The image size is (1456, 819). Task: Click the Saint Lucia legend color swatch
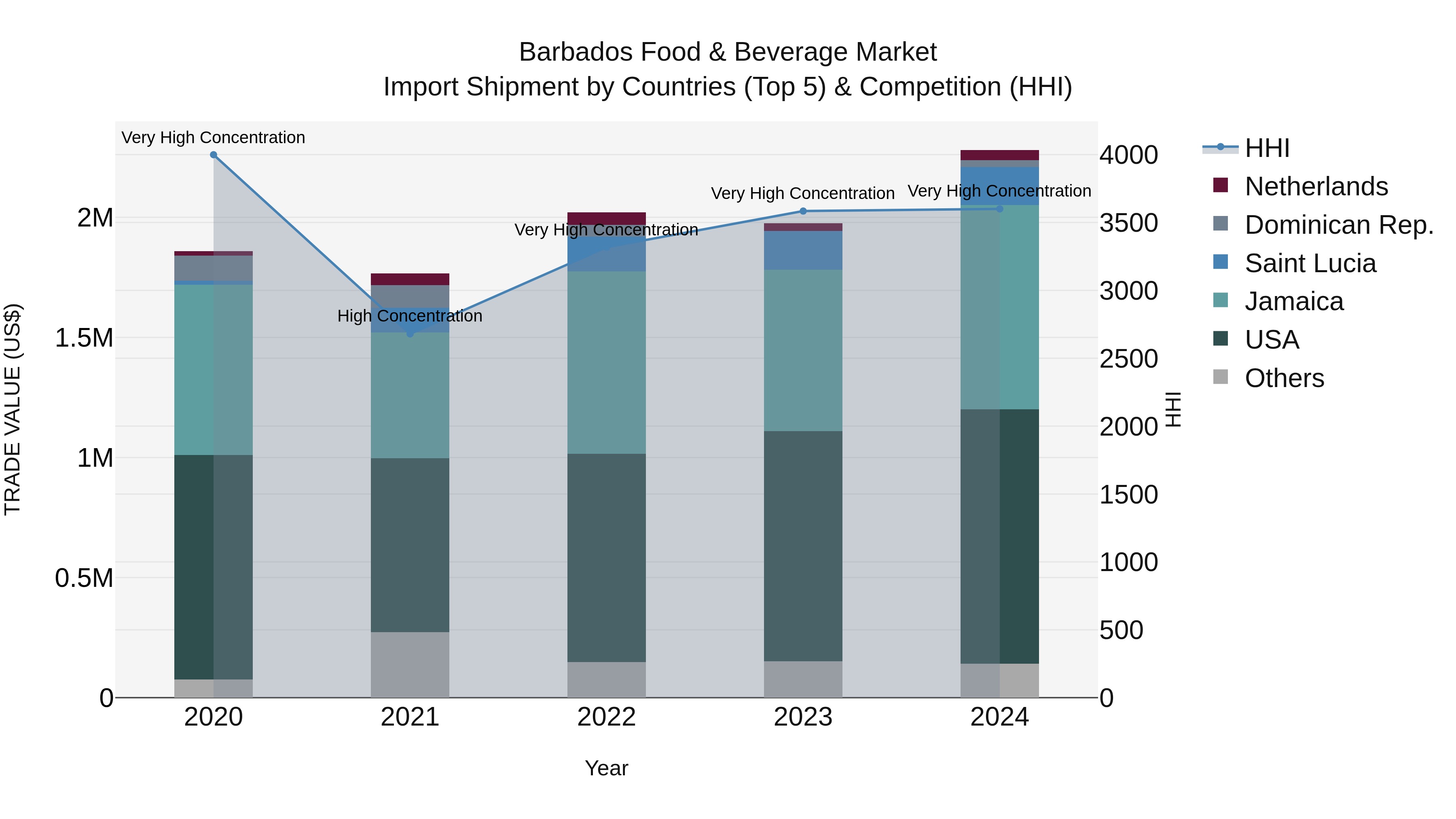pyautogui.click(x=1220, y=262)
